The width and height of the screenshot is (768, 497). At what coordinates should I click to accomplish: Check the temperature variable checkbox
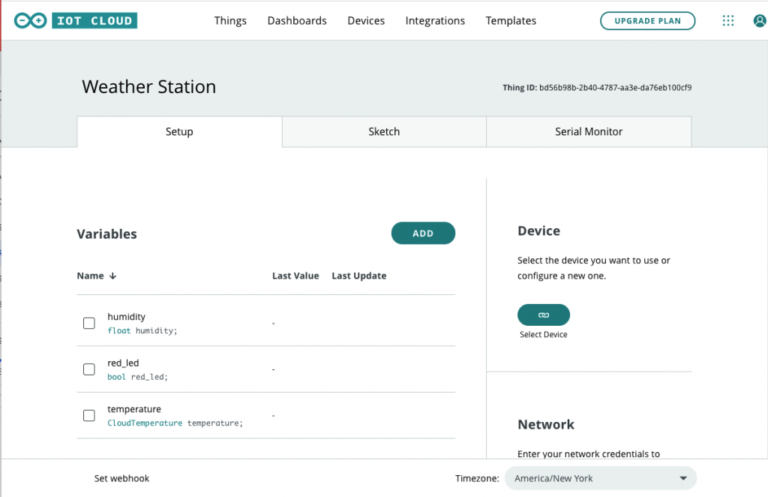point(89,415)
